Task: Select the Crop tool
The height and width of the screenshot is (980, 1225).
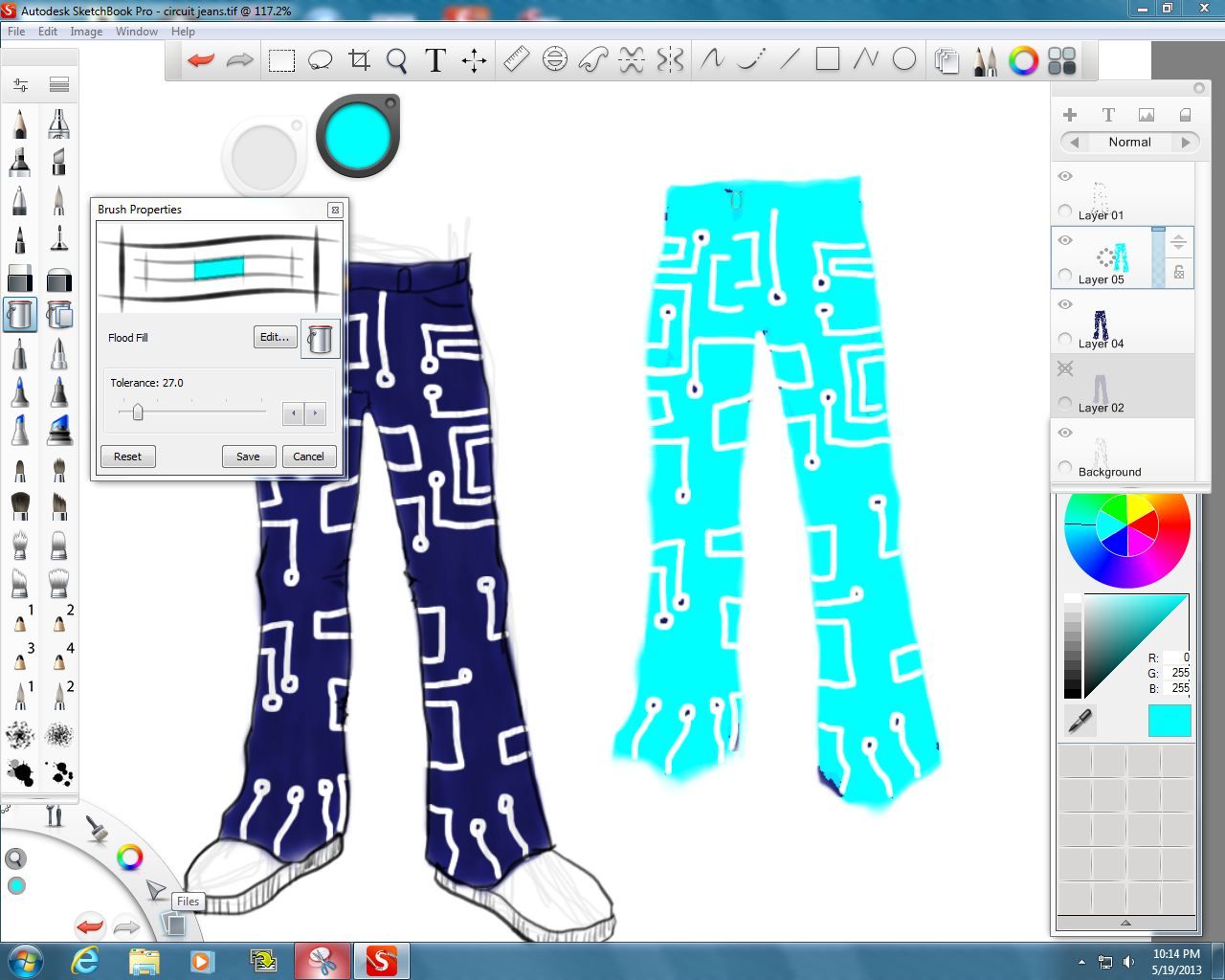Action: [x=359, y=59]
